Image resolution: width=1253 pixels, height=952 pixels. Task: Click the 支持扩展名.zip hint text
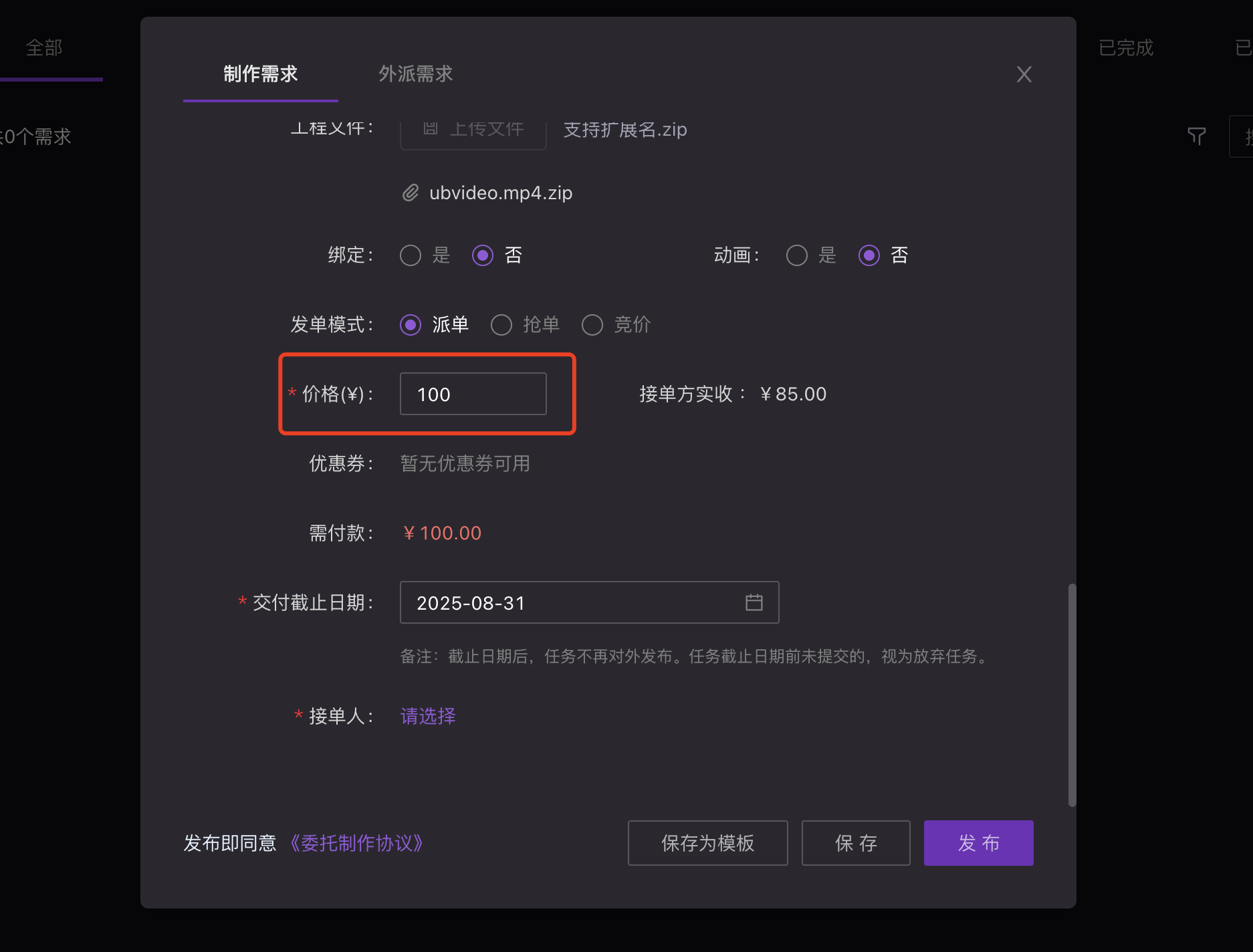[625, 130]
